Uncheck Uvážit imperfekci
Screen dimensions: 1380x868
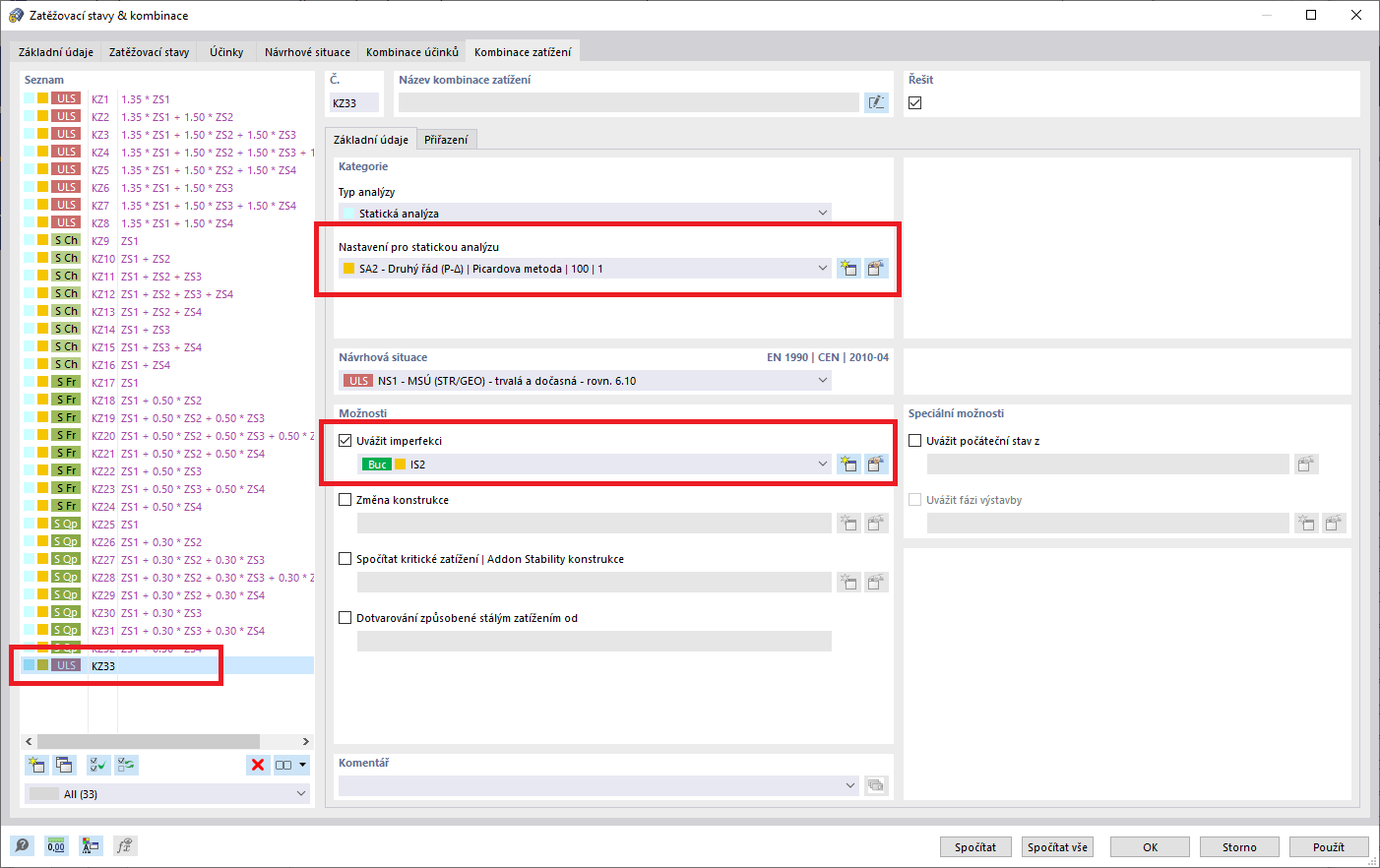[x=345, y=441]
